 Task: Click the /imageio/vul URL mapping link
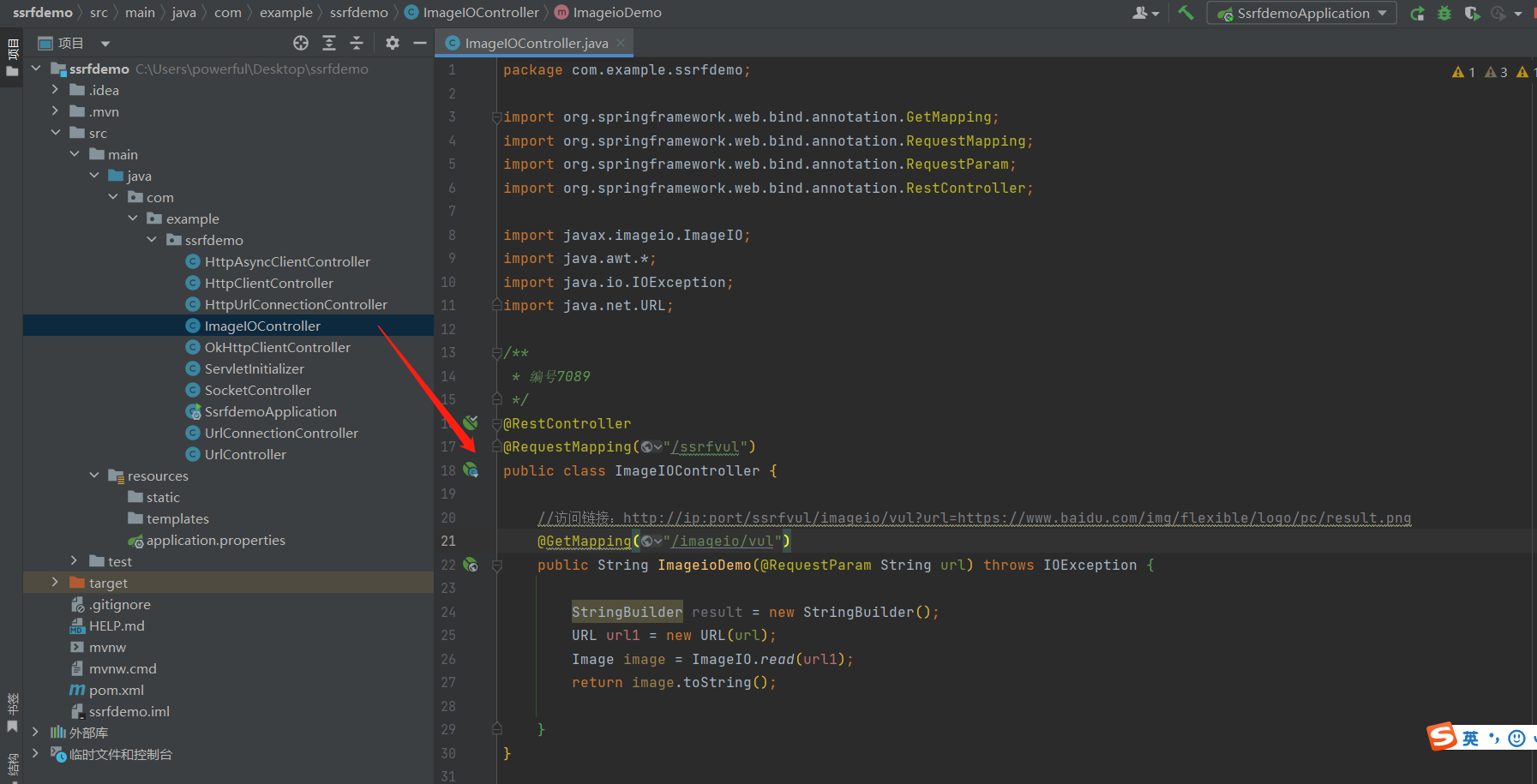(722, 542)
